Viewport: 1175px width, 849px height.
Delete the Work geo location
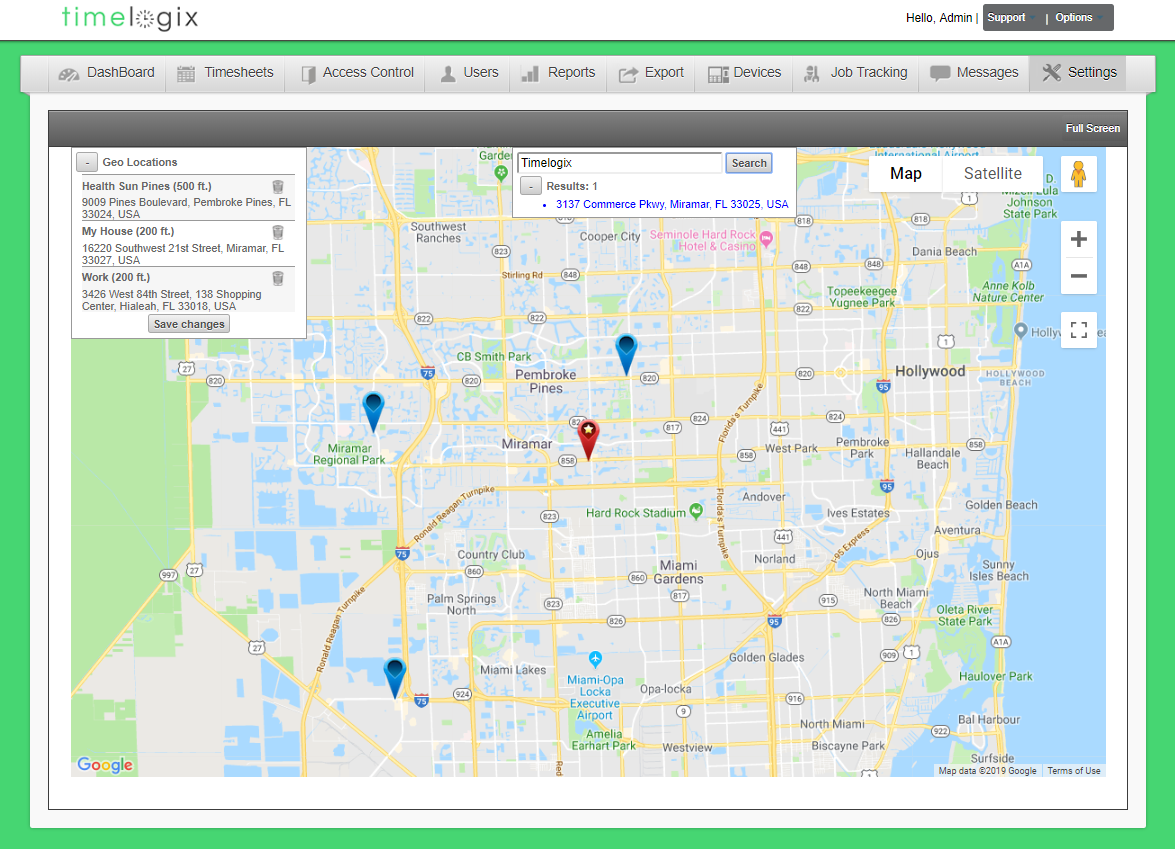point(278,278)
